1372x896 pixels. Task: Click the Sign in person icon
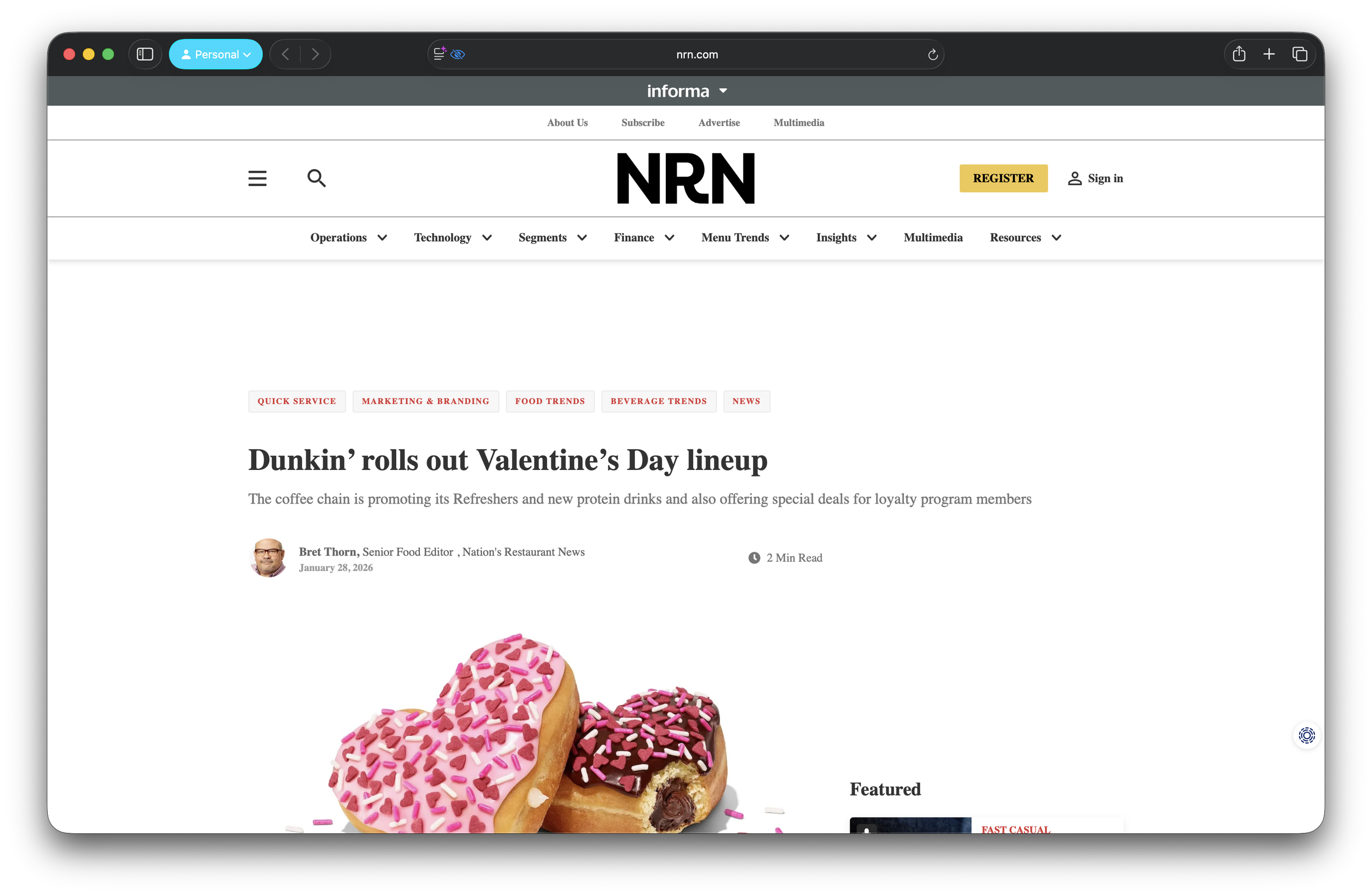click(x=1075, y=178)
